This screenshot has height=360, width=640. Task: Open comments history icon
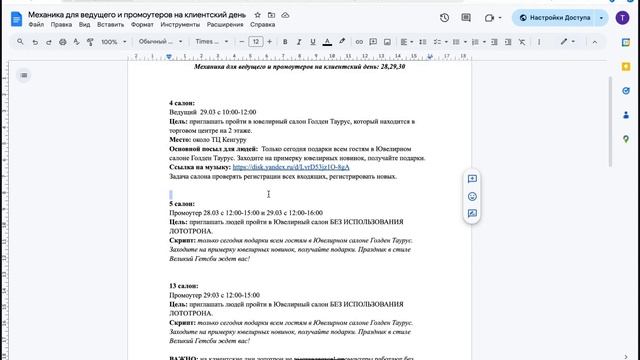(466, 18)
